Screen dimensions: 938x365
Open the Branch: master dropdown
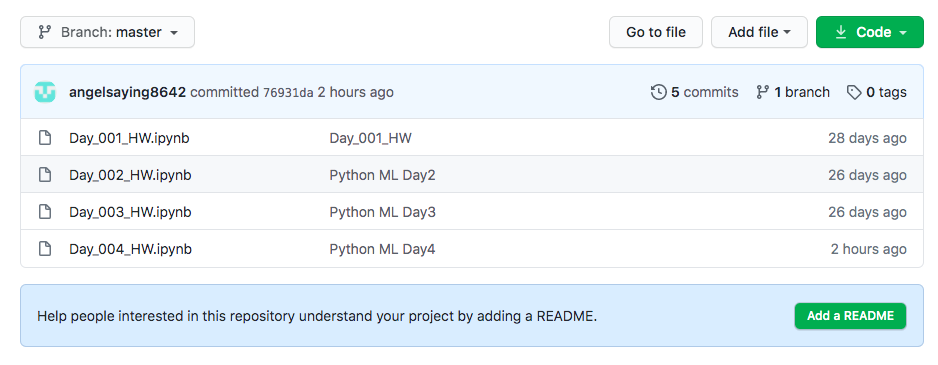(108, 32)
